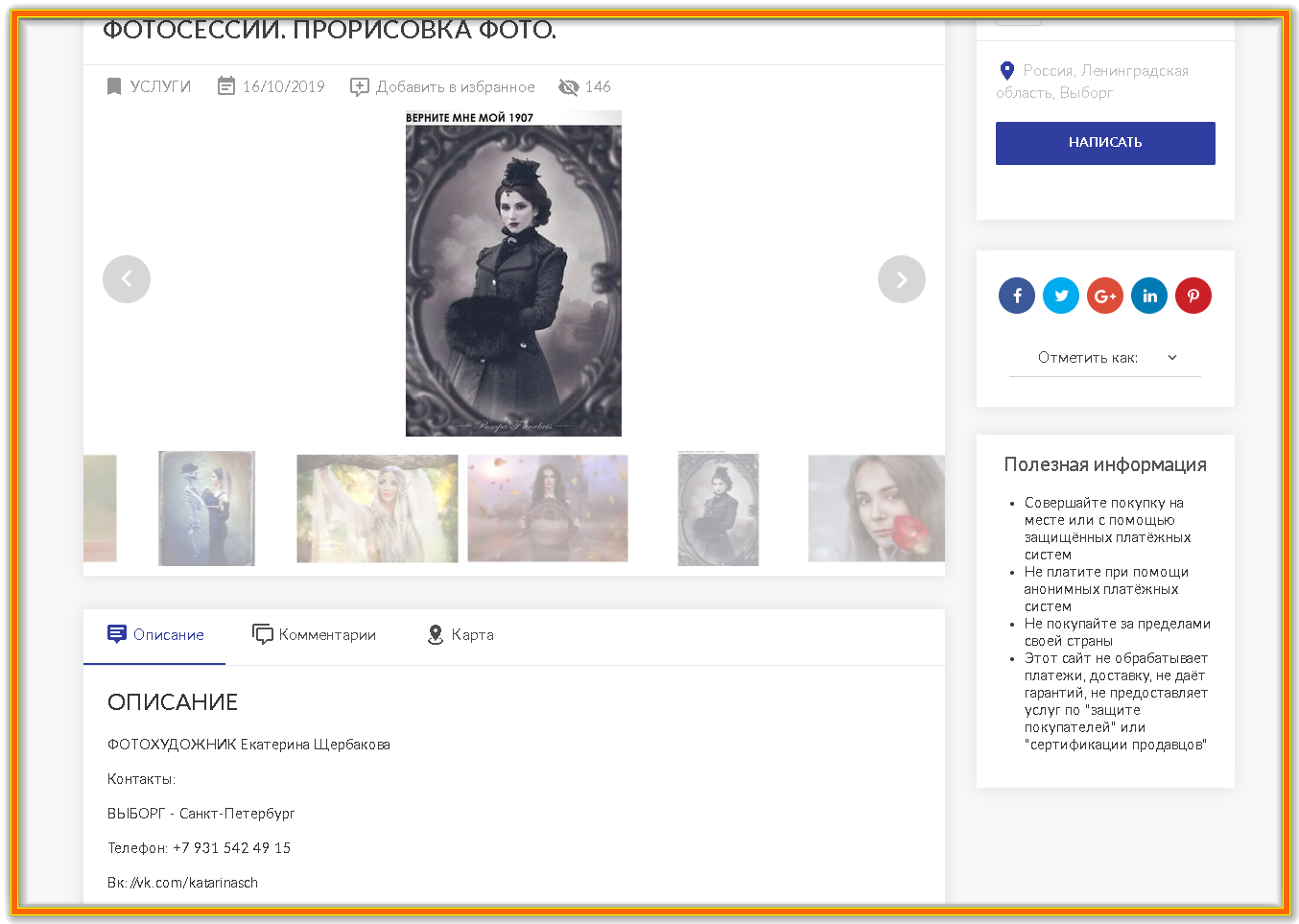1299x924 pixels.
Task: Click the phone number +7 931 542 49 15
Action: click(x=231, y=848)
